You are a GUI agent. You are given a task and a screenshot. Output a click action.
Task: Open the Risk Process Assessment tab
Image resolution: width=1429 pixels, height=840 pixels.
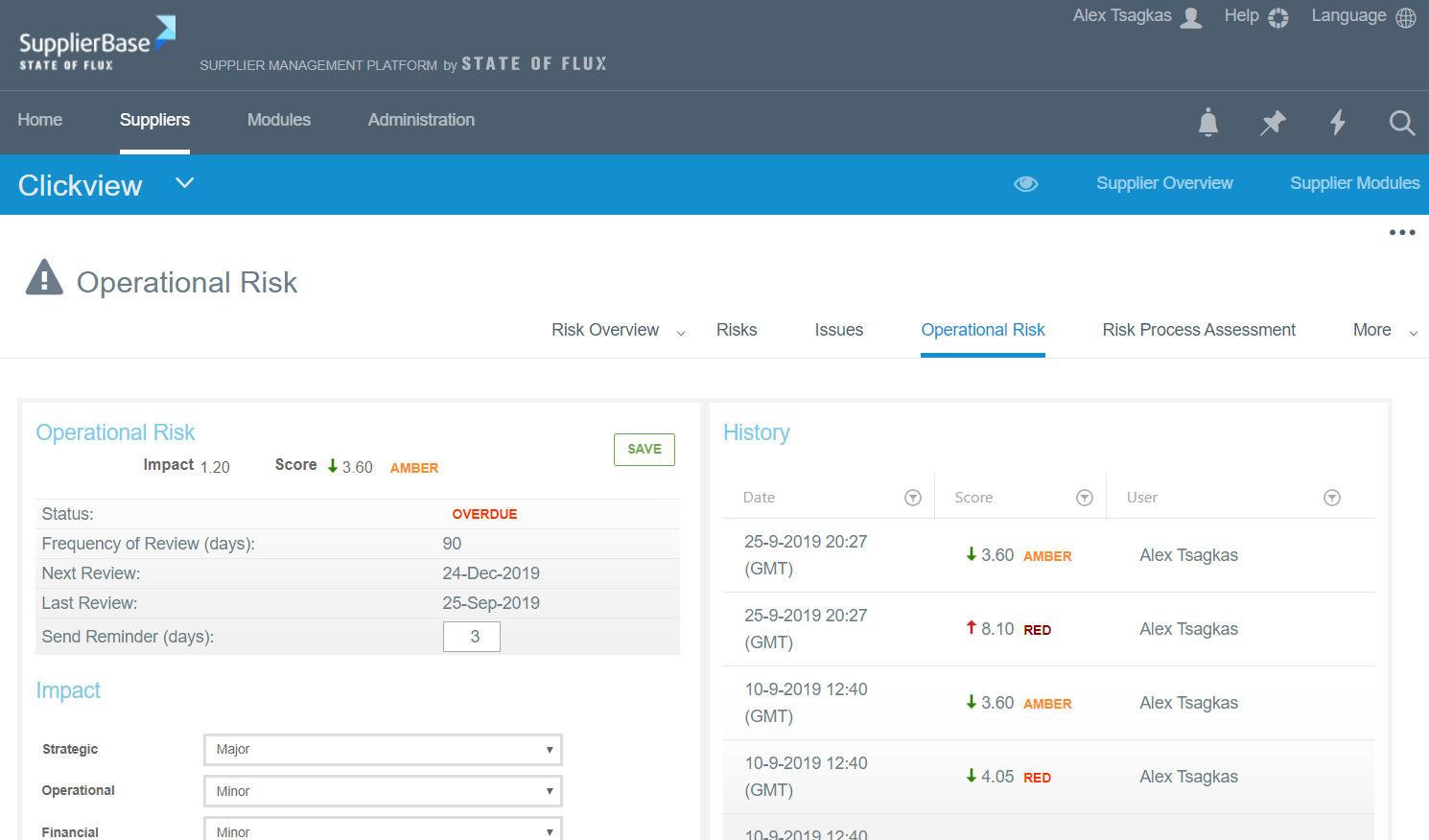pyautogui.click(x=1198, y=330)
